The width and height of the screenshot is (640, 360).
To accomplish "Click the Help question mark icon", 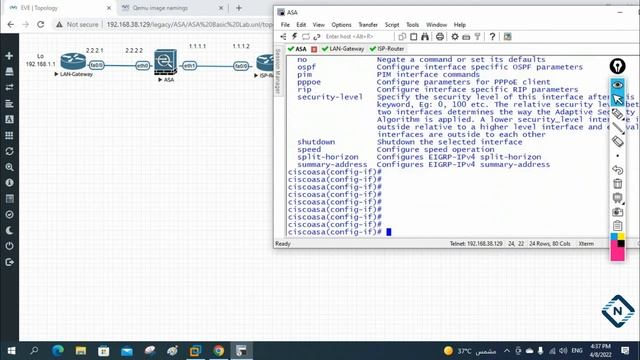I will tap(492, 37).
